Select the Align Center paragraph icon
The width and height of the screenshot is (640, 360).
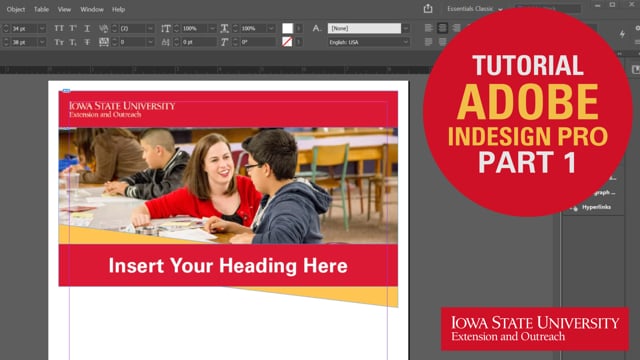(x=442, y=28)
